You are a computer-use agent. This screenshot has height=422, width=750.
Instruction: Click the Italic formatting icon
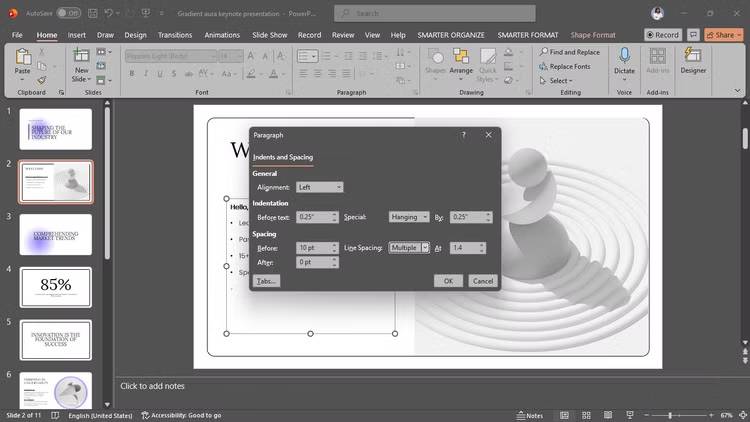pyautogui.click(x=146, y=74)
